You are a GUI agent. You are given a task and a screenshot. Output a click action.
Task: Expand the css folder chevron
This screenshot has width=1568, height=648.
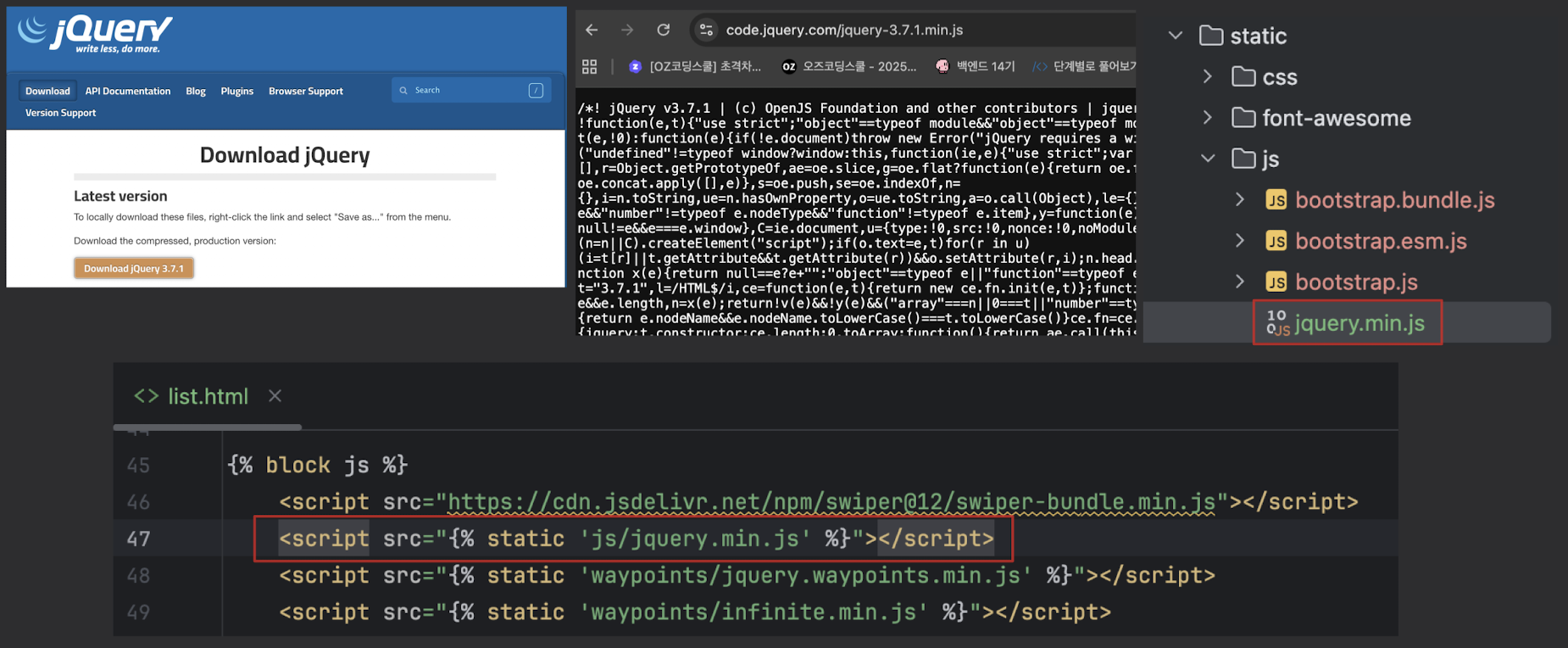(1208, 76)
